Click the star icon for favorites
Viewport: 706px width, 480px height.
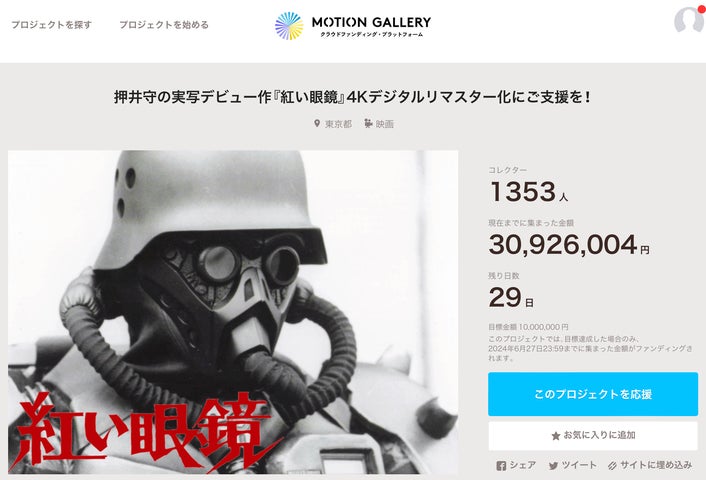click(x=556, y=436)
